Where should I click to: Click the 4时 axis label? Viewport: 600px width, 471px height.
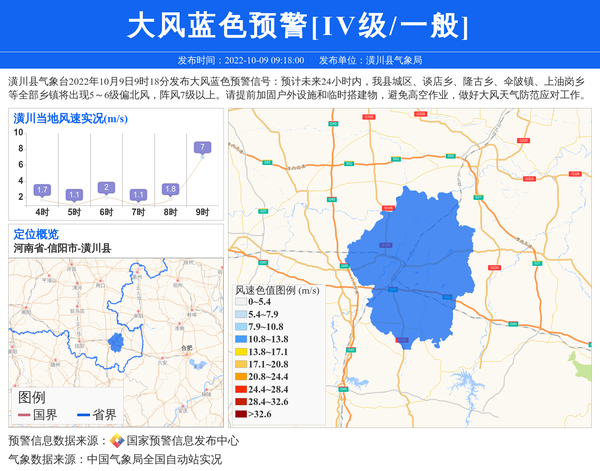42,212
